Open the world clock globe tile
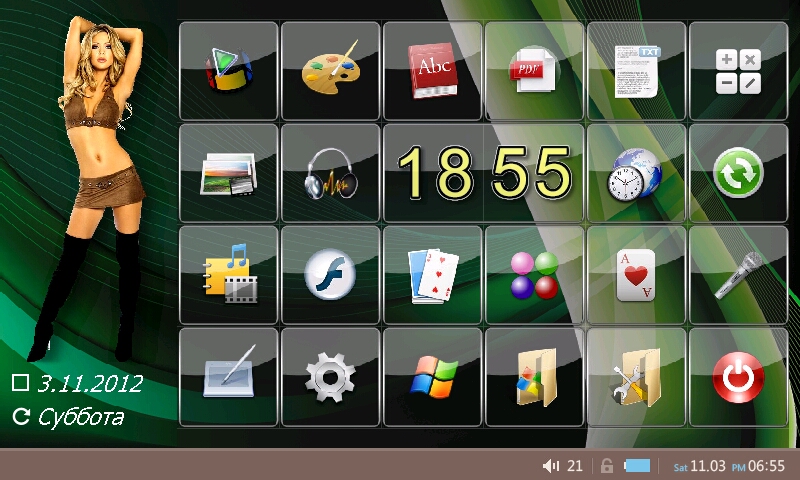 click(636, 173)
